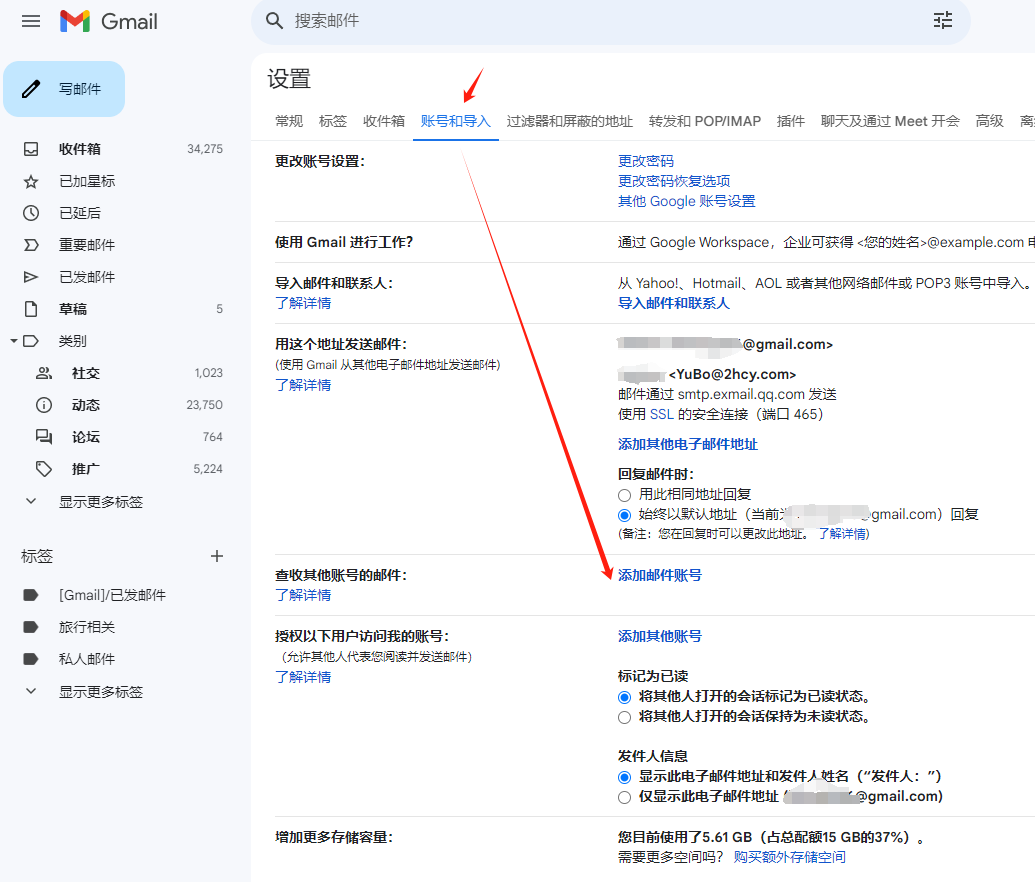The image size is (1035, 882).
Task: Click the Sent arrow icon
Action: [x=31, y=277]
